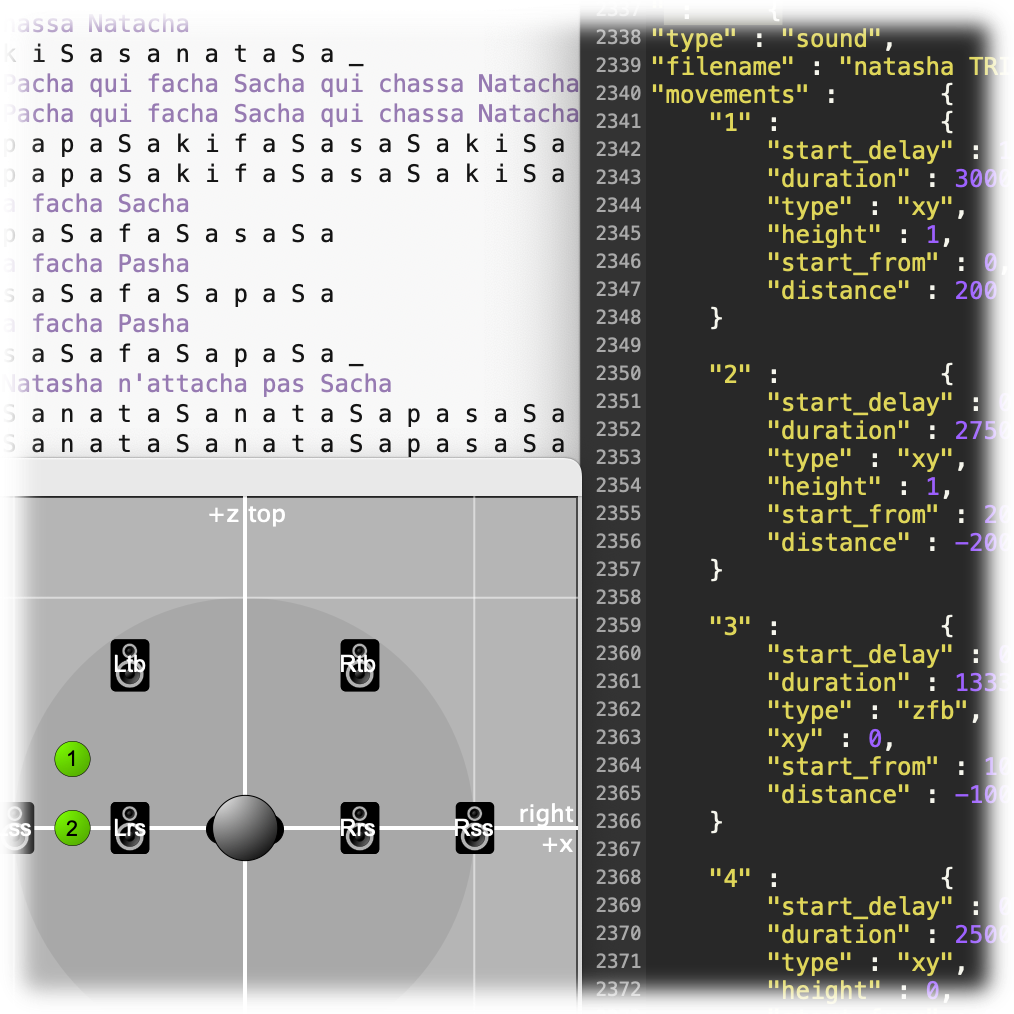Select the Lrs rear surround speaker icon
The image size is (1014, 1014).
(x=128, y=827)
